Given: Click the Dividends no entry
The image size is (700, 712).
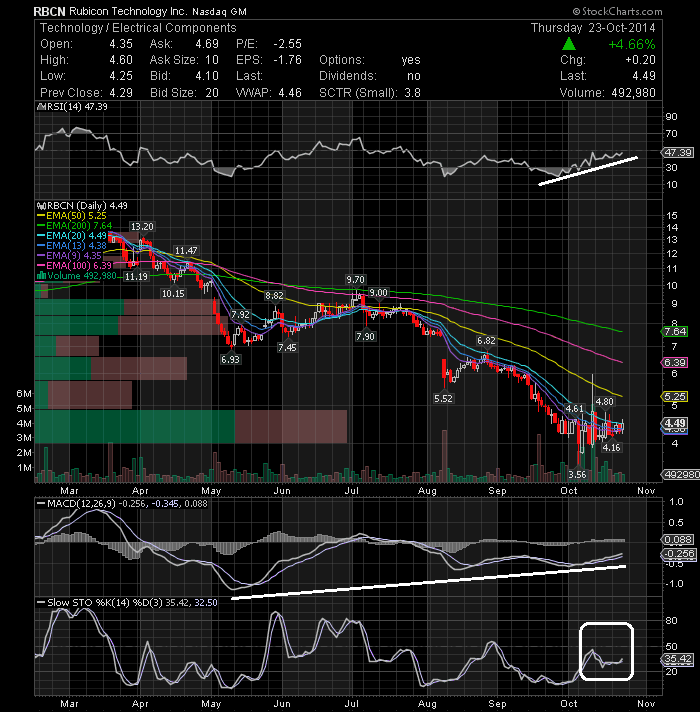Looking at the screenshot, I should tap(414, 76).
